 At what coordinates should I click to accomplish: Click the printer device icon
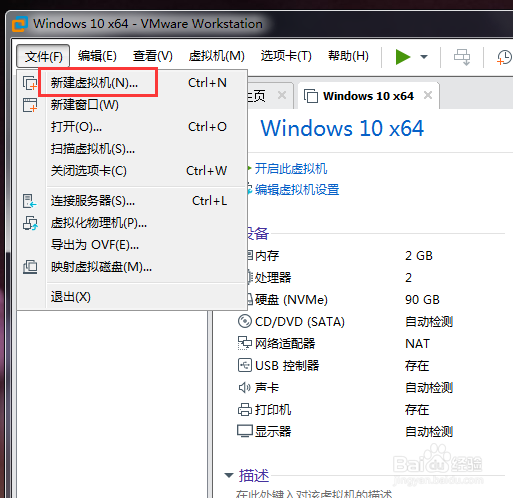click(245, 409)
